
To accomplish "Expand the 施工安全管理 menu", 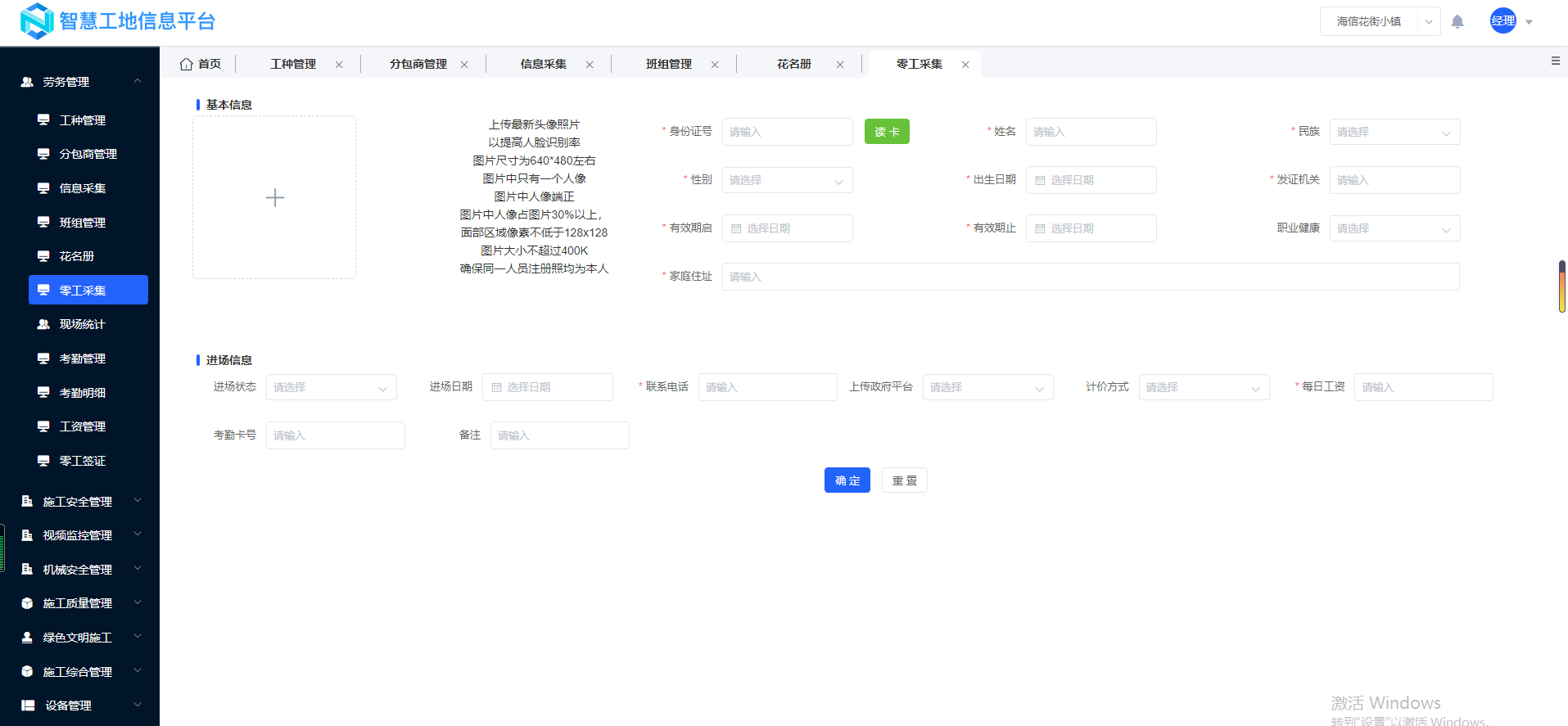I will 138,500.
